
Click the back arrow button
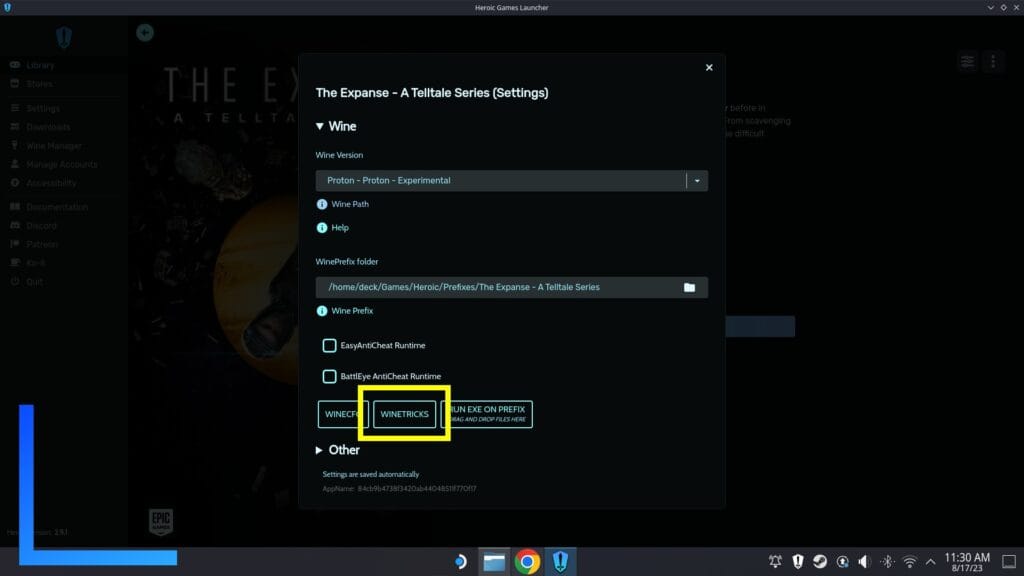[x=145, y=33]
